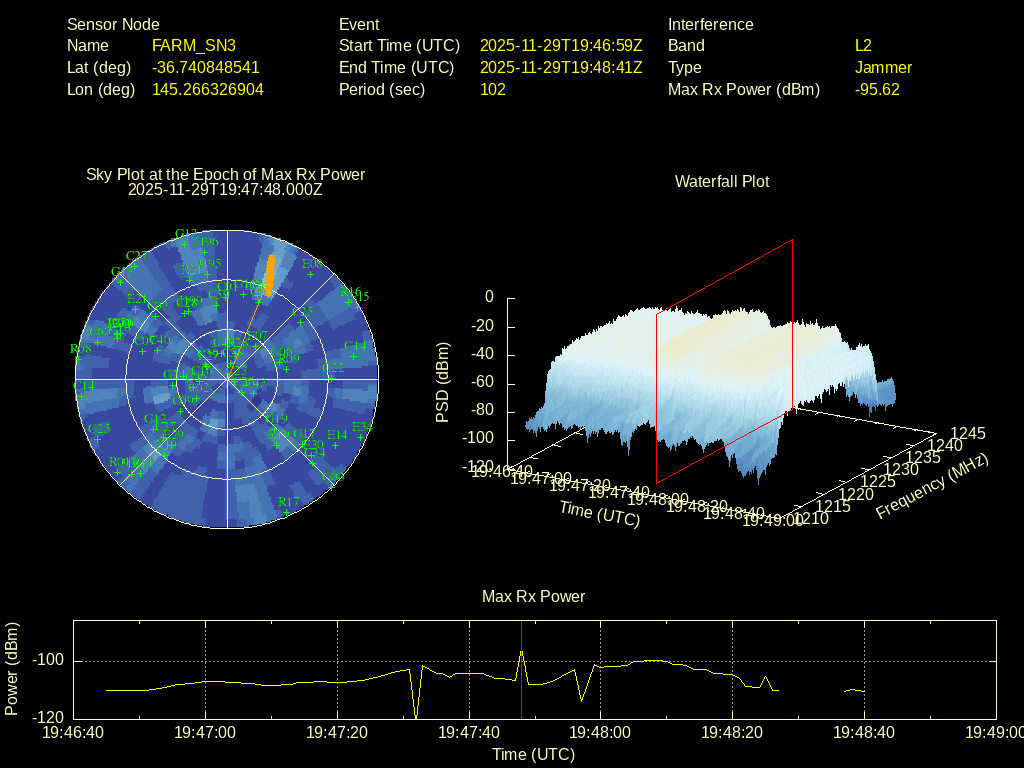Screen dimensions: 1024x768
Task: Click the L2 band value
Action: coord(863,46)
